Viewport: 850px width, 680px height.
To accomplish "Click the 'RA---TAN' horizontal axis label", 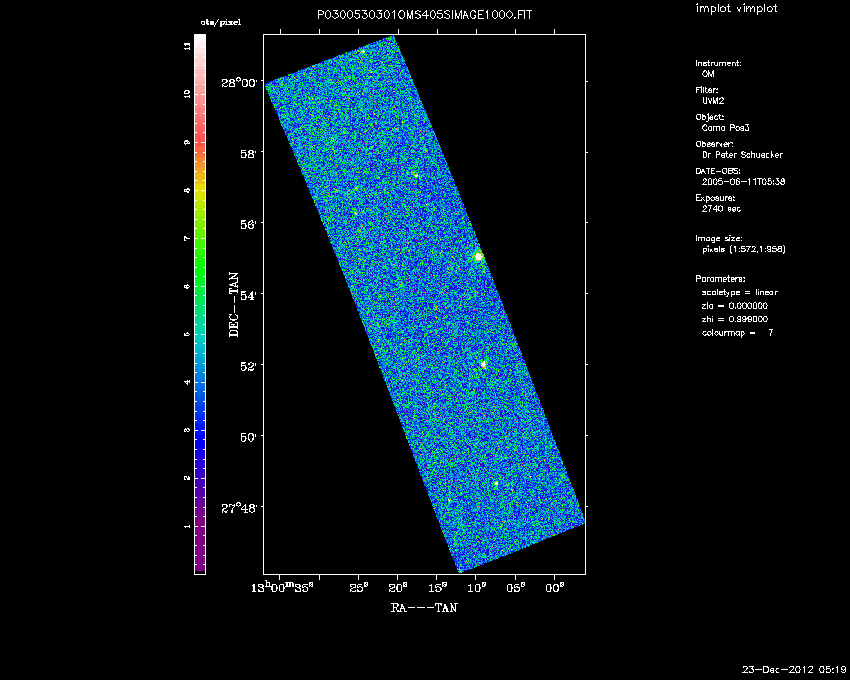I will [424, 608].
